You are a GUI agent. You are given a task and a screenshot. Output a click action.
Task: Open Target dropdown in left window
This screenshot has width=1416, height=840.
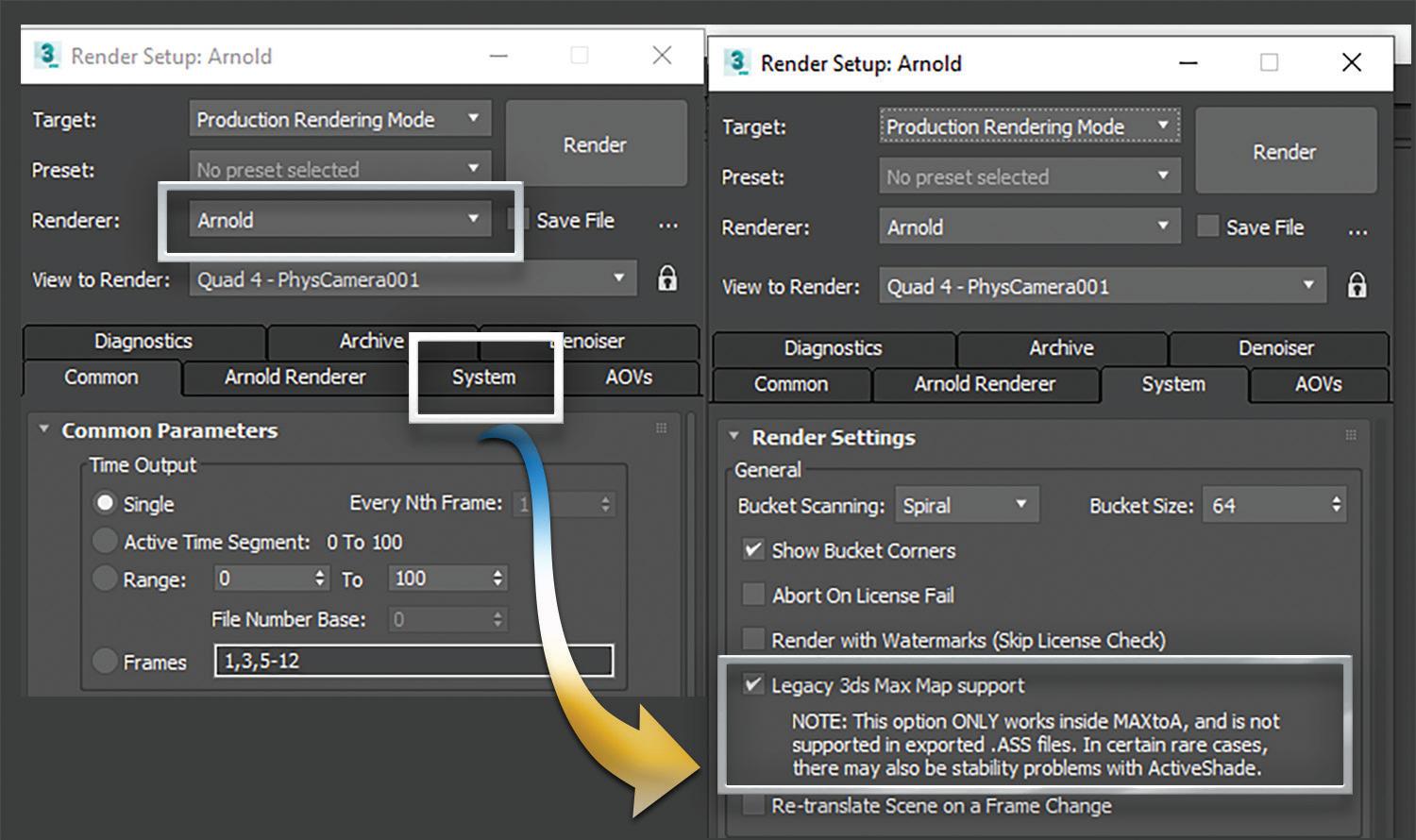pos(340,119)
